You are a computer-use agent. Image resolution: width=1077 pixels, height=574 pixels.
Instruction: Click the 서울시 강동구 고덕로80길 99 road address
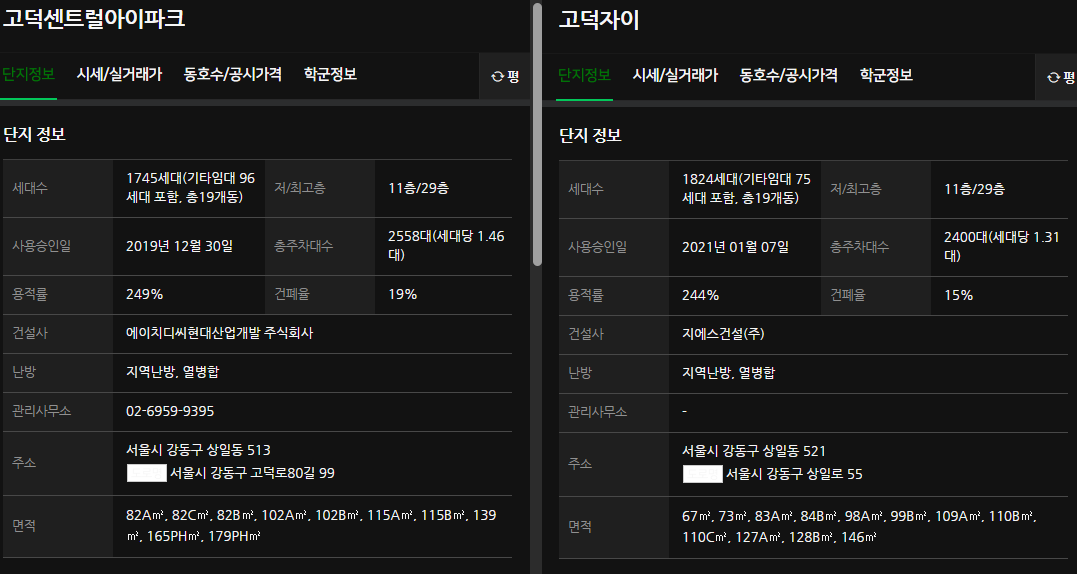click(252, 473)
